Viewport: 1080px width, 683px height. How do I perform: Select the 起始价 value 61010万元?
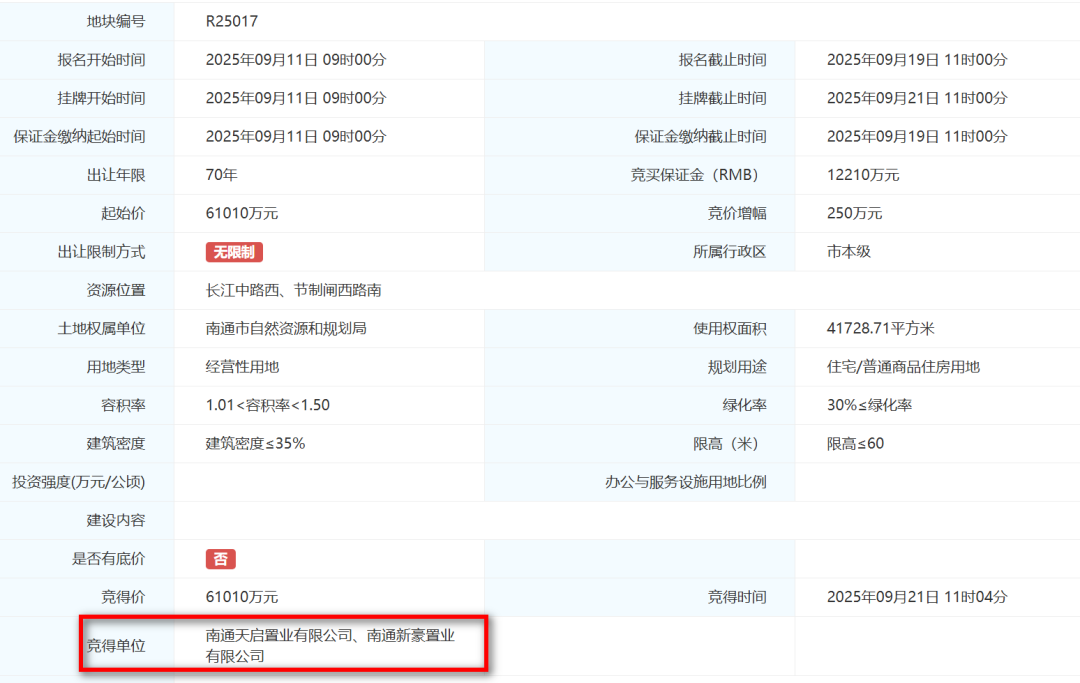(242, 213)
